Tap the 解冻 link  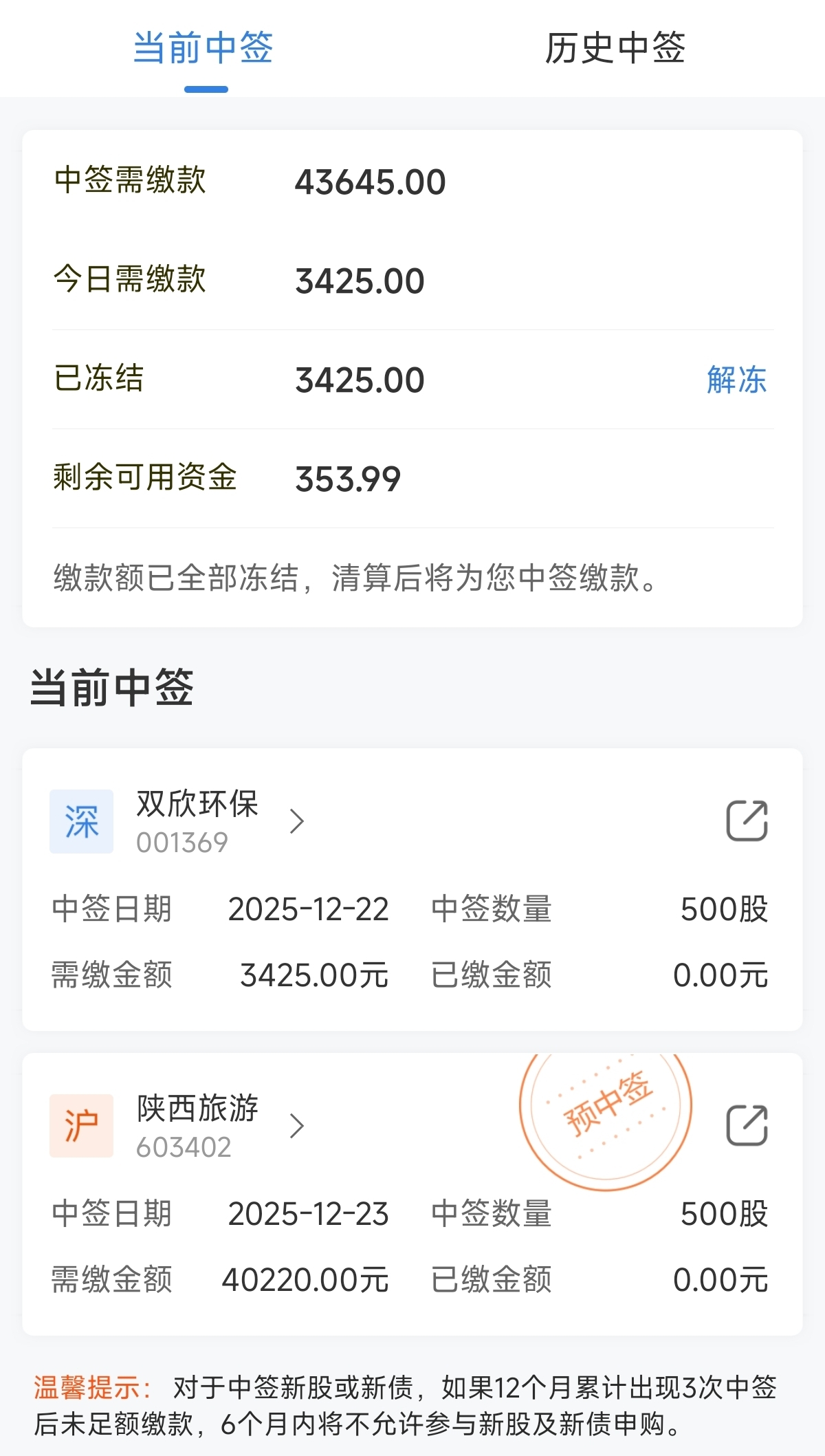pyautogui.click(x=736, y=380)
